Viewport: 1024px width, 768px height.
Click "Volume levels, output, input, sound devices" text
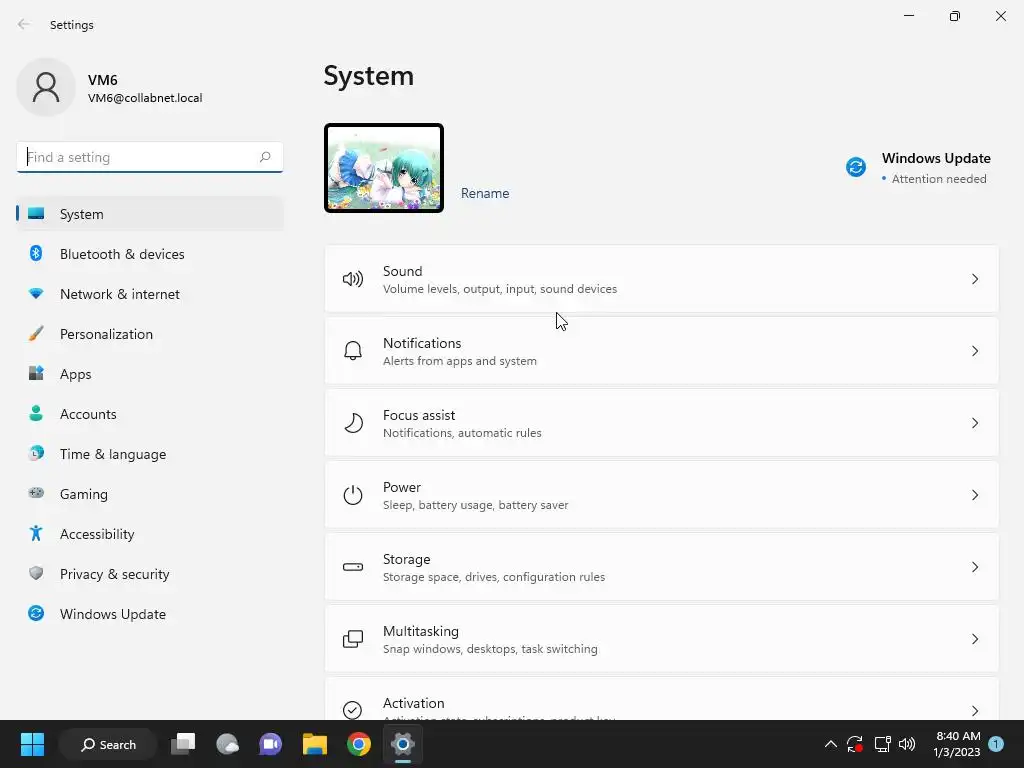(500, 289)
